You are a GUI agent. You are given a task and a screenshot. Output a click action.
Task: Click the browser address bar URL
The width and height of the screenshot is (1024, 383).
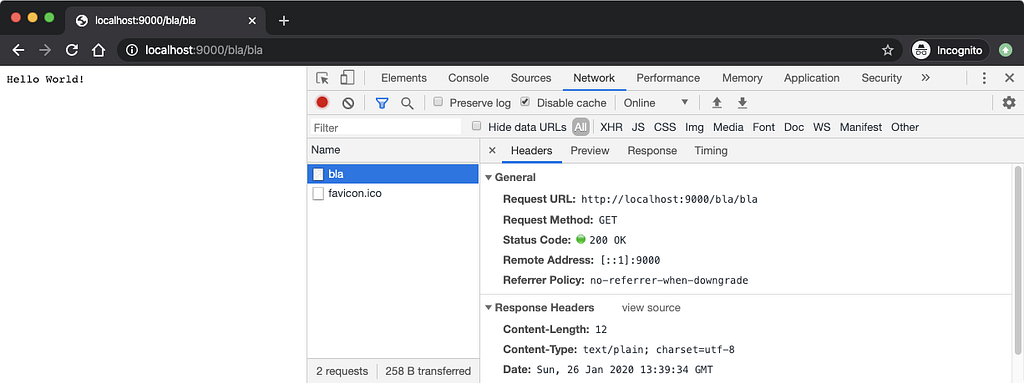point(204,50)
